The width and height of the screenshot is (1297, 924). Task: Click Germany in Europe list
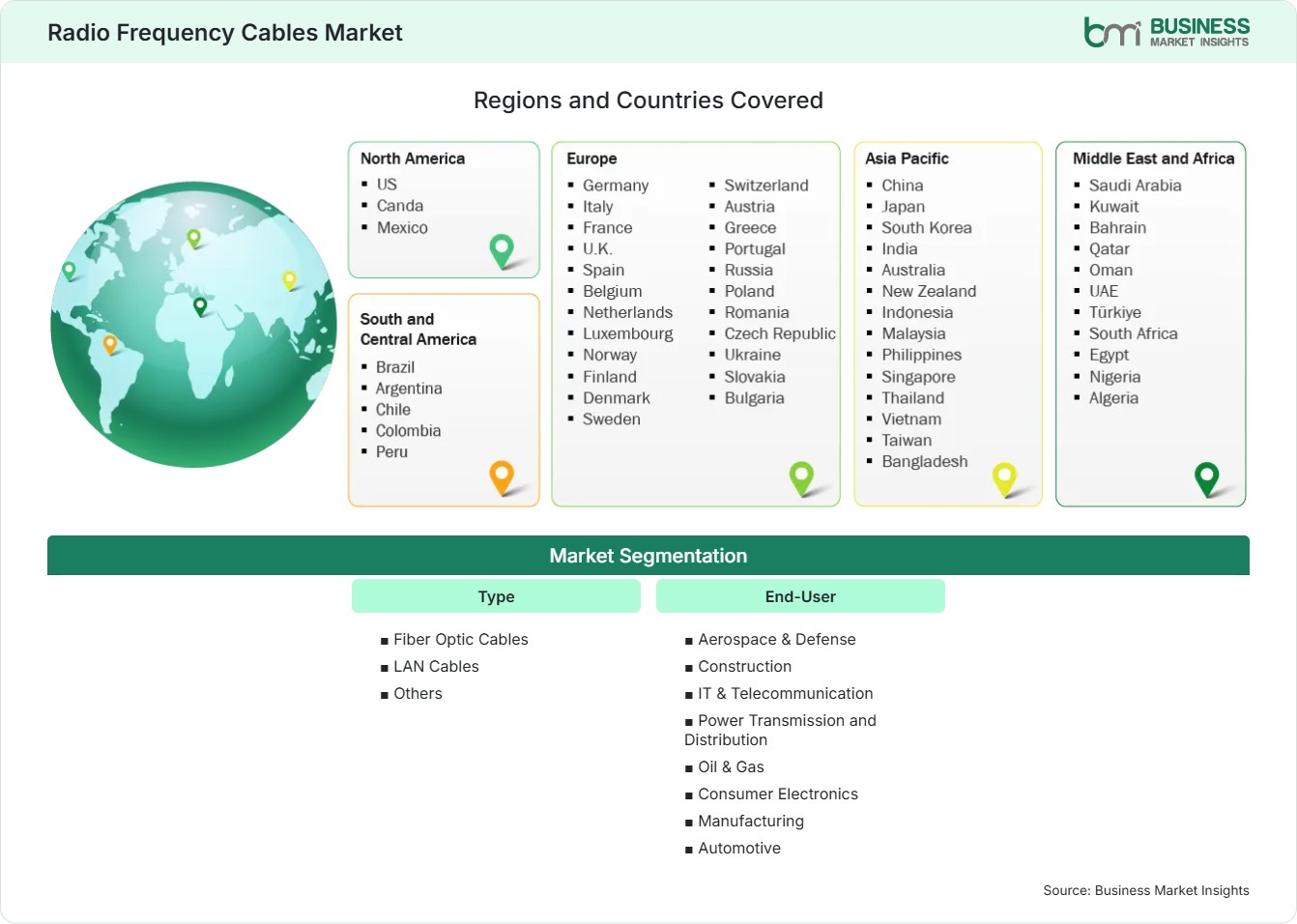616,186
